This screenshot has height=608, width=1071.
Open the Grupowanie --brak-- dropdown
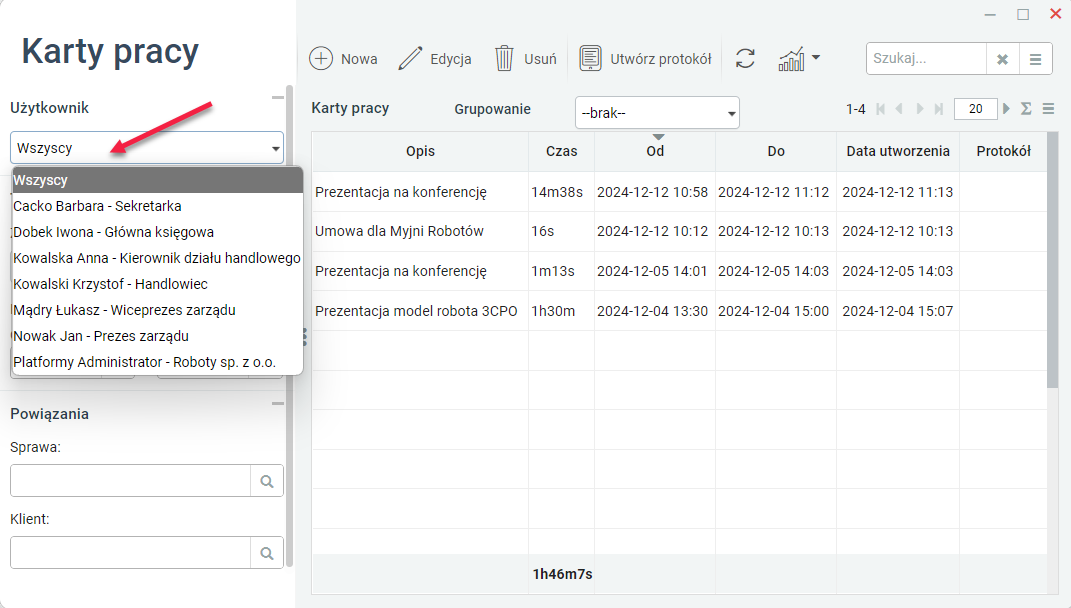[657, 113]
